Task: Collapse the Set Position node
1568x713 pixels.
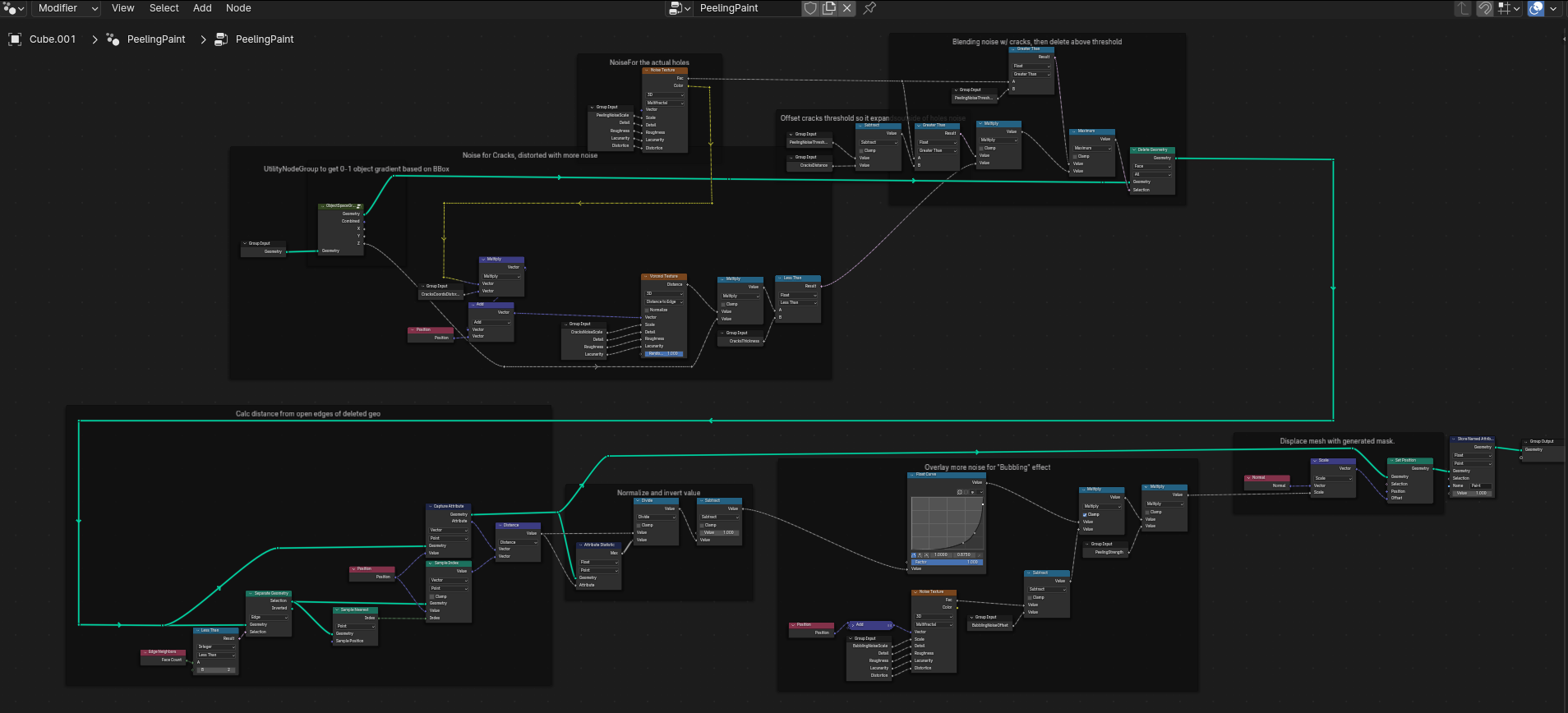Action: coord(1392,461)
